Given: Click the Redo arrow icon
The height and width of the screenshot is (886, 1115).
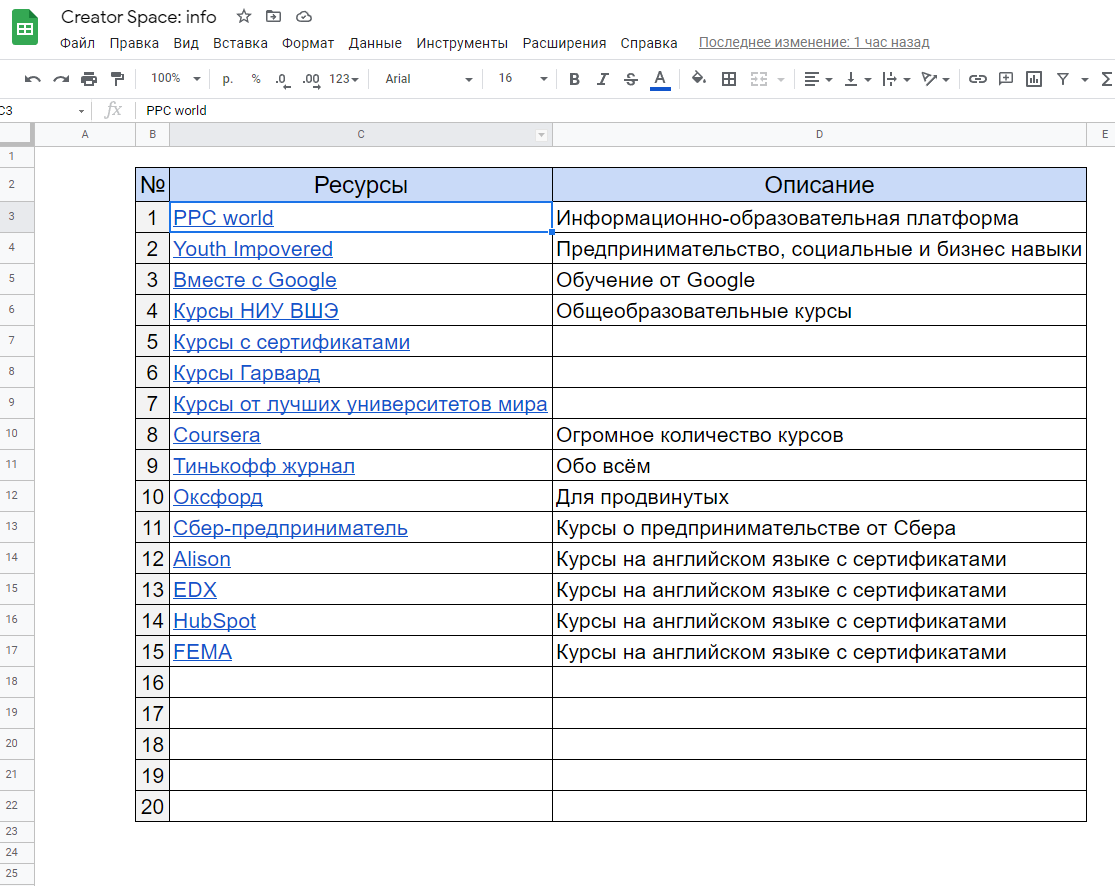Looking at the screenshot, I should (61, 79).
